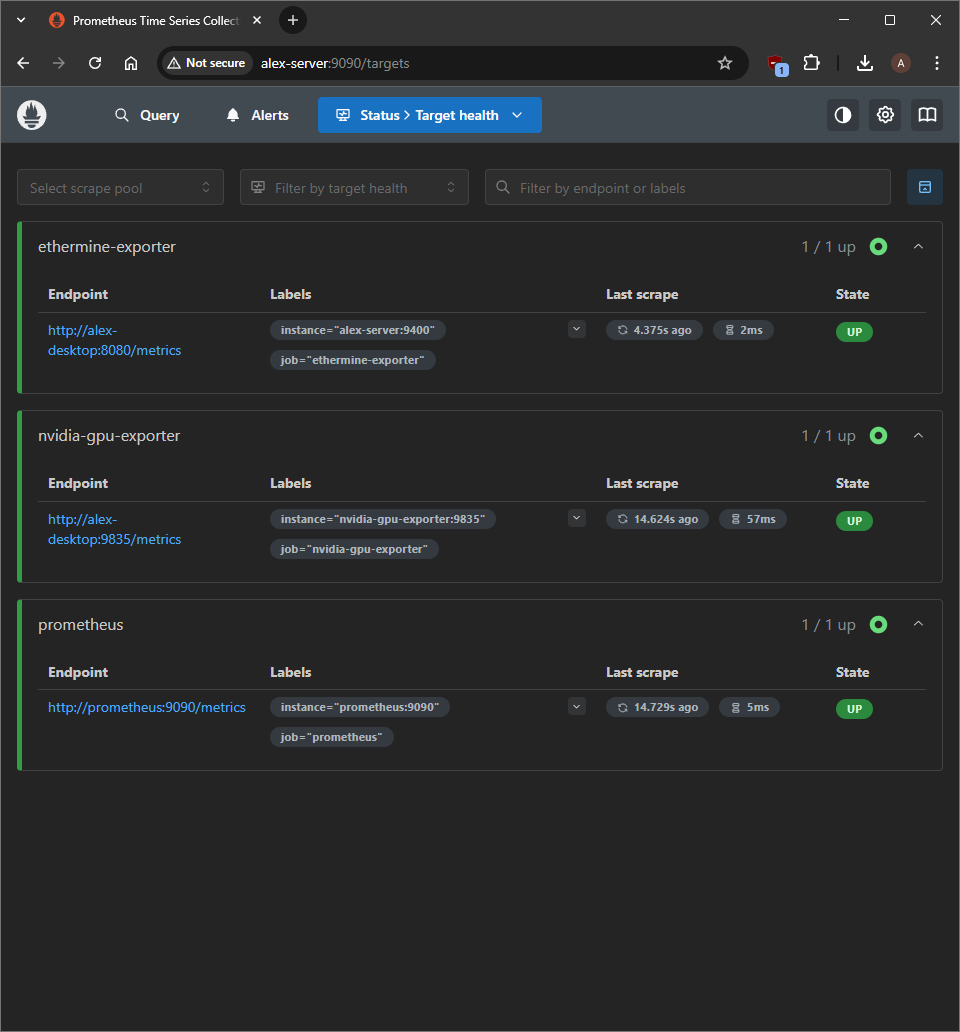Click the ethermine-exporter pool title
960x1032 pixels.
click(107, 247)
